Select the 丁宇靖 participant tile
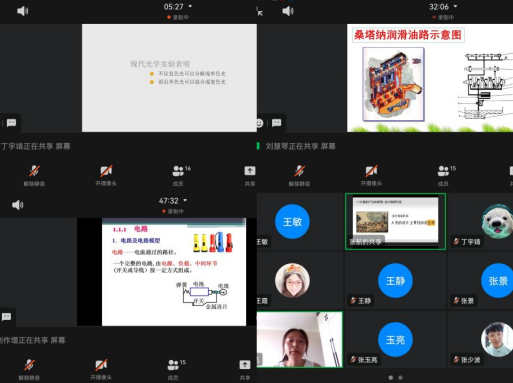 tap(480, 222)
